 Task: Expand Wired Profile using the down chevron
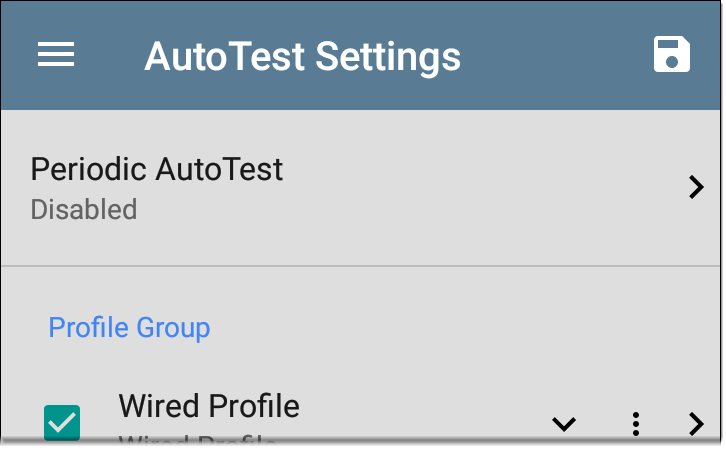point(564,424)
